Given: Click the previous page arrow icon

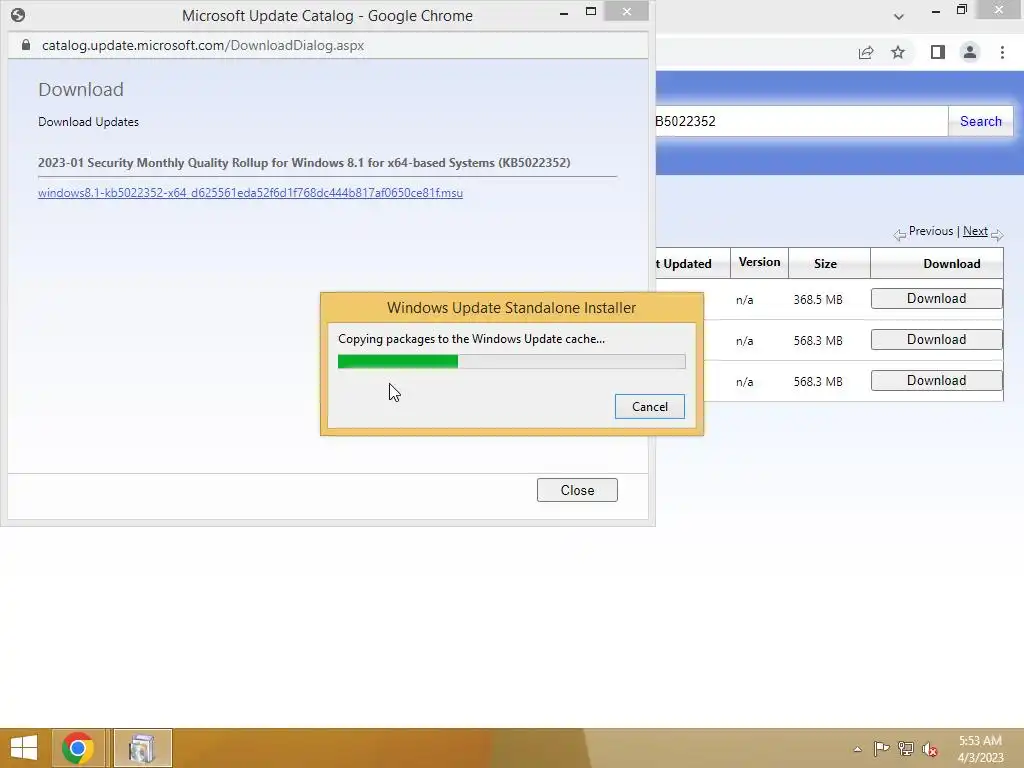Looking at the screenshot, I should 900,234.
